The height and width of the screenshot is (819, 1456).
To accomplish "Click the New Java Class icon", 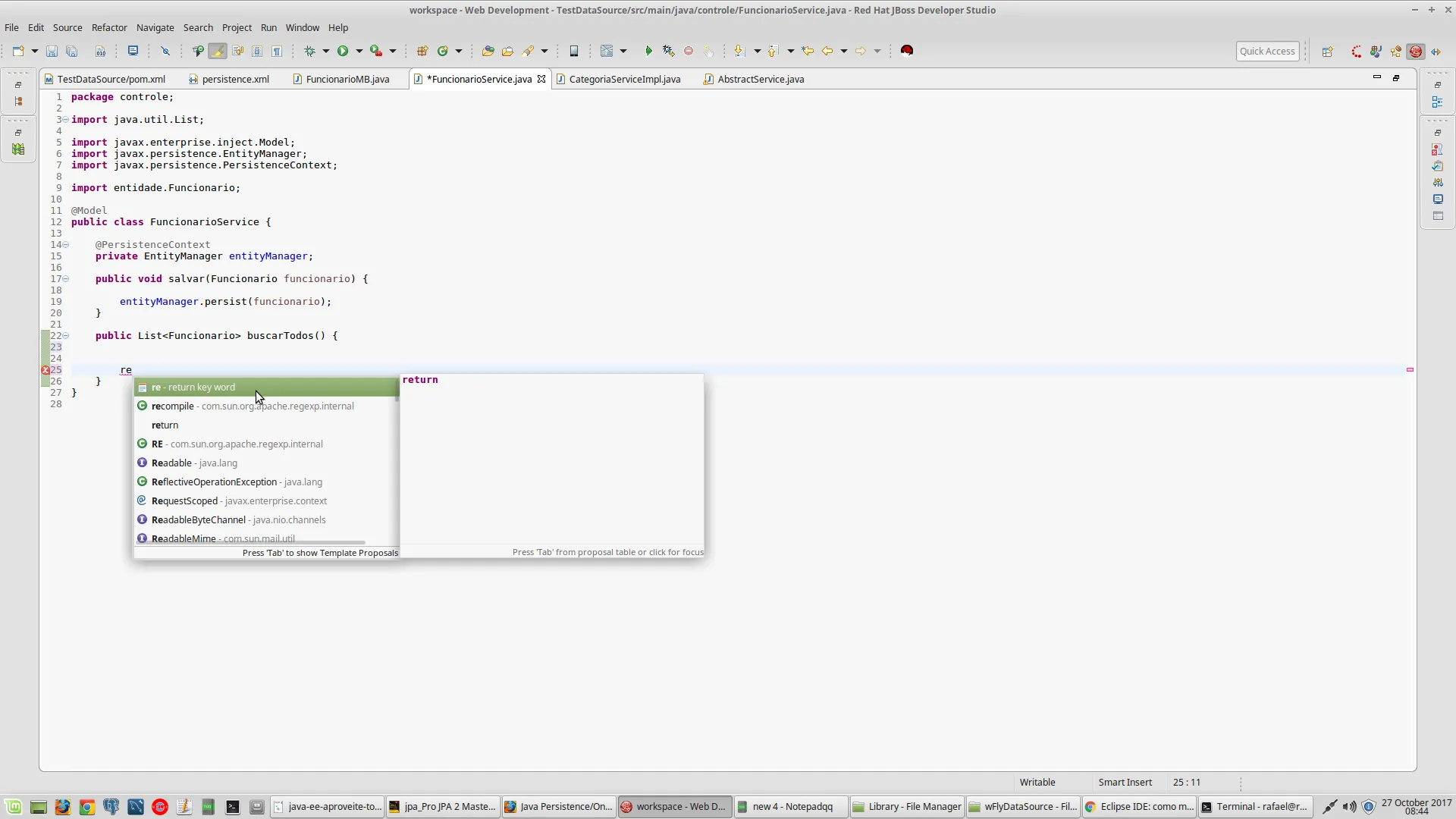I will [x=443, y=51].
